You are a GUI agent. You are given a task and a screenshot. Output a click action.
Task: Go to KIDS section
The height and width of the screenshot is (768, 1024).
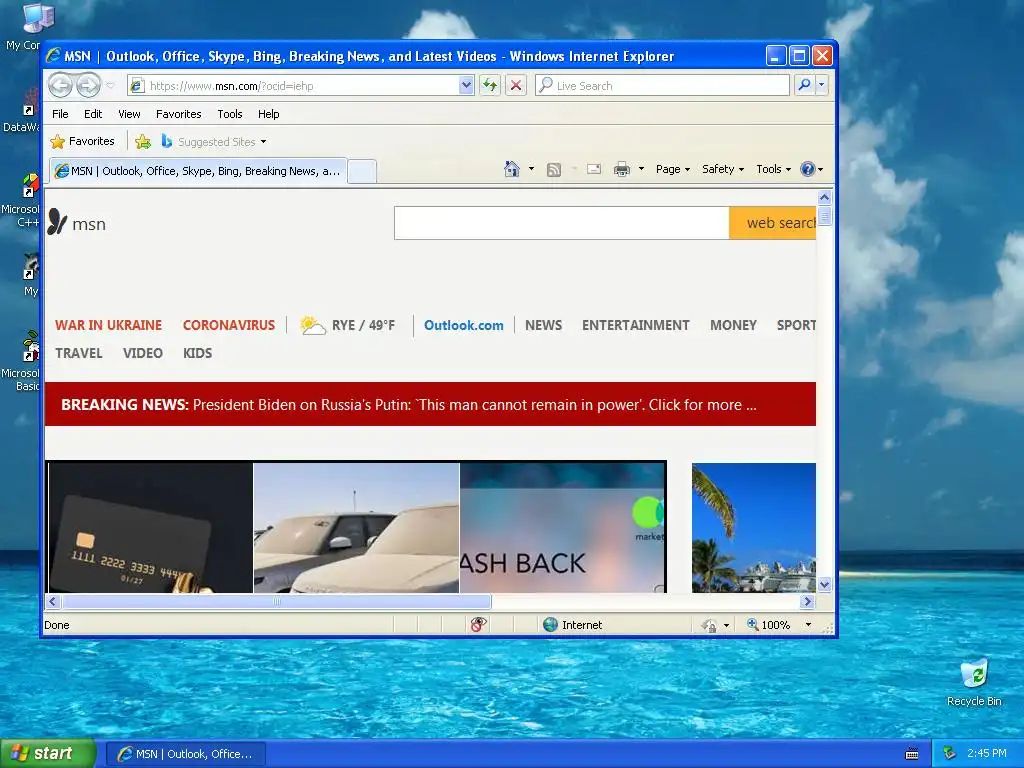[197, 353]
